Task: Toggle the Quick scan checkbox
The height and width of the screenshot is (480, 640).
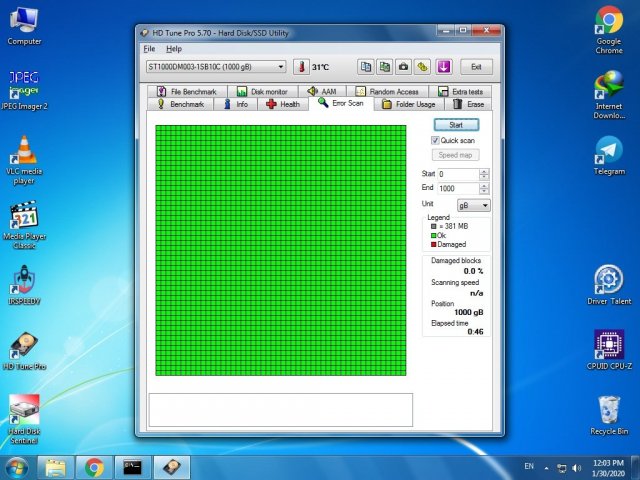Action: tap(435, 141)
